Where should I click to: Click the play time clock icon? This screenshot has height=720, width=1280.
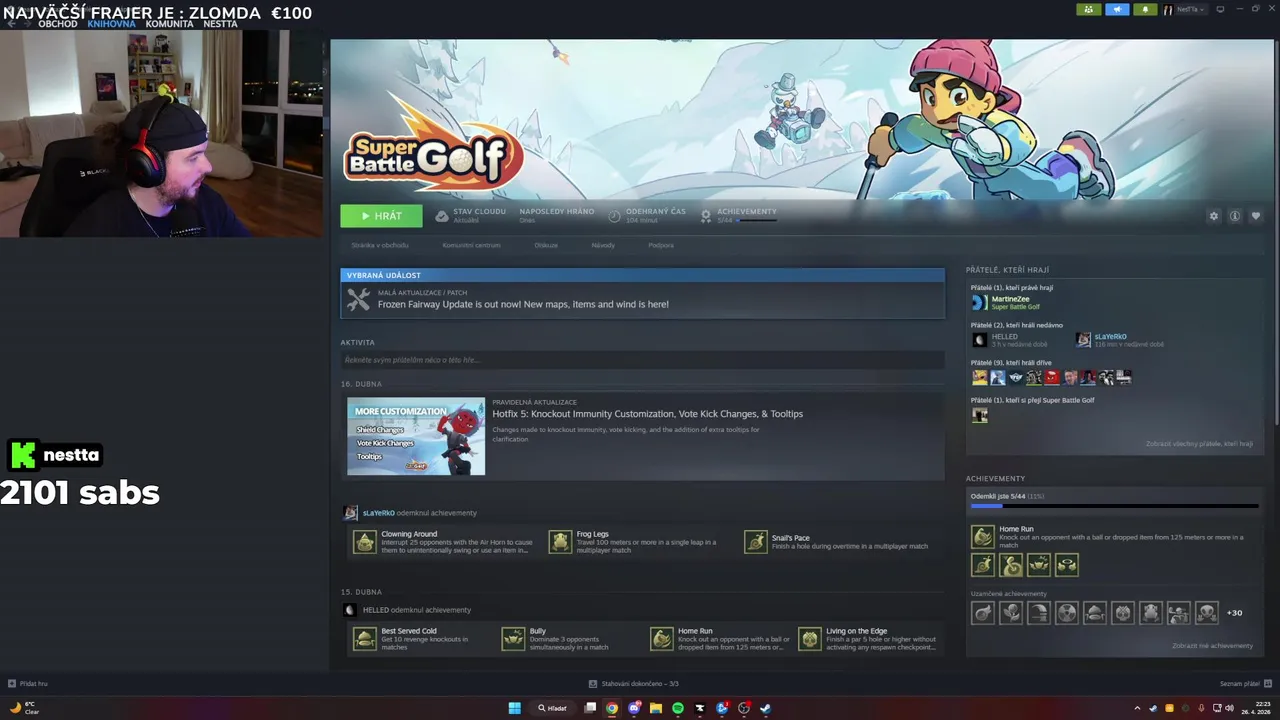[615, 216]
